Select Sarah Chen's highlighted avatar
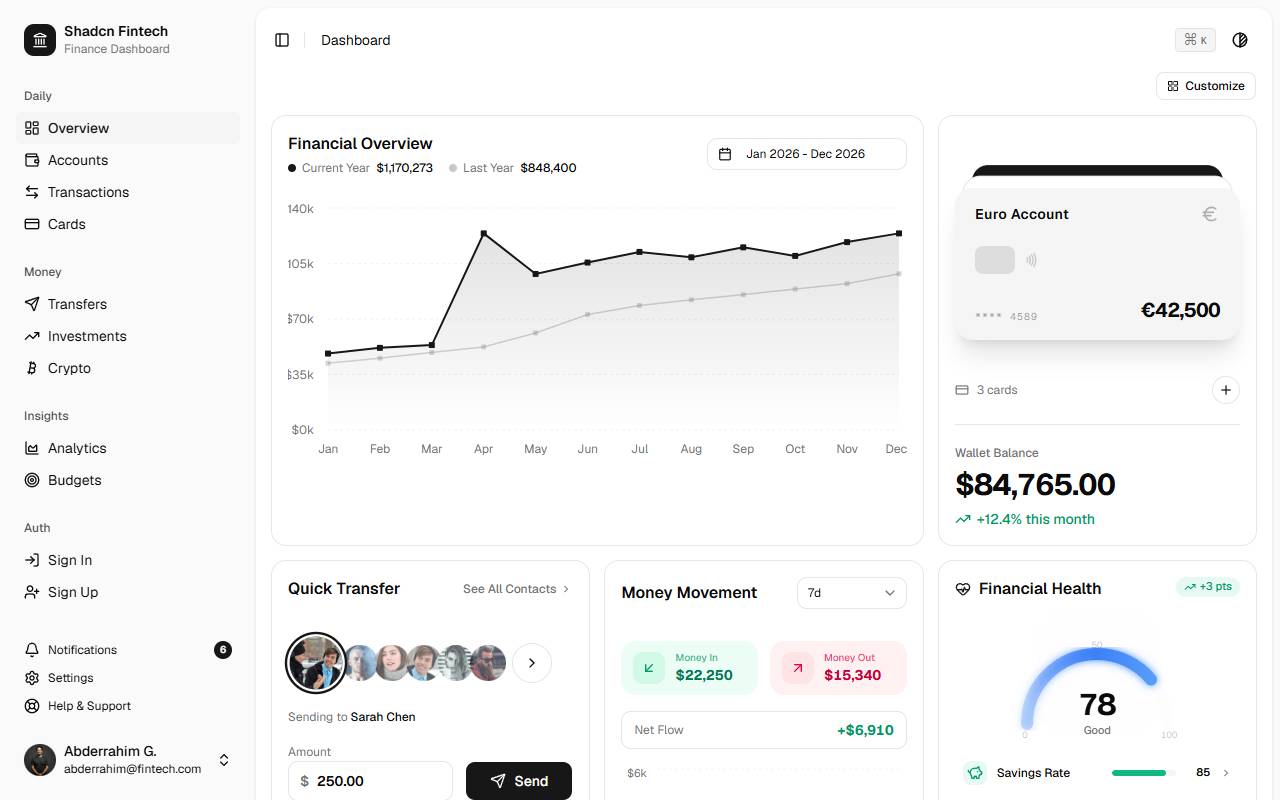 316,663
